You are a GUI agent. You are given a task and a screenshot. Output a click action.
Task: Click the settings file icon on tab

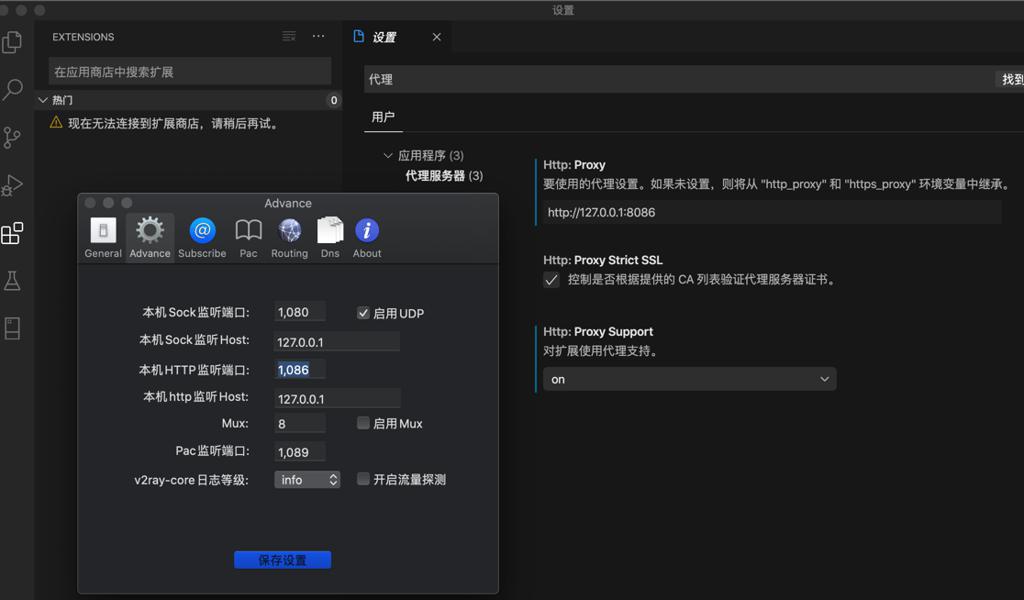click(x=358, y=37)
